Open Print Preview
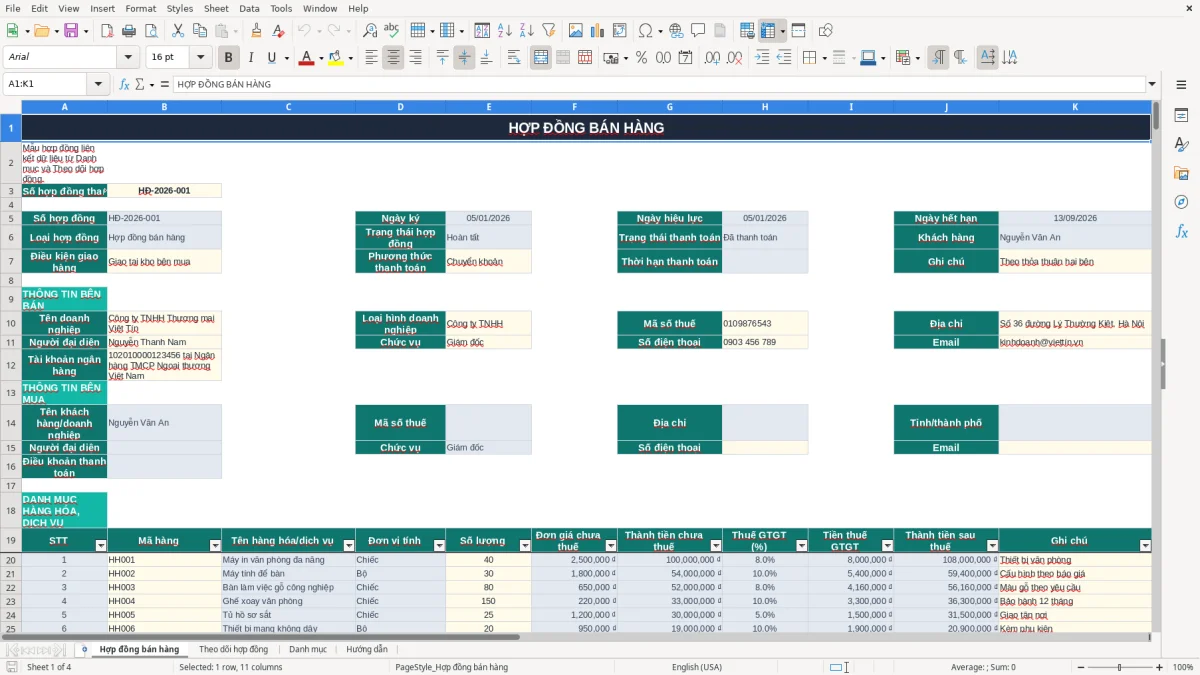This screenshot has width=1200, height=675. point(151,31)
